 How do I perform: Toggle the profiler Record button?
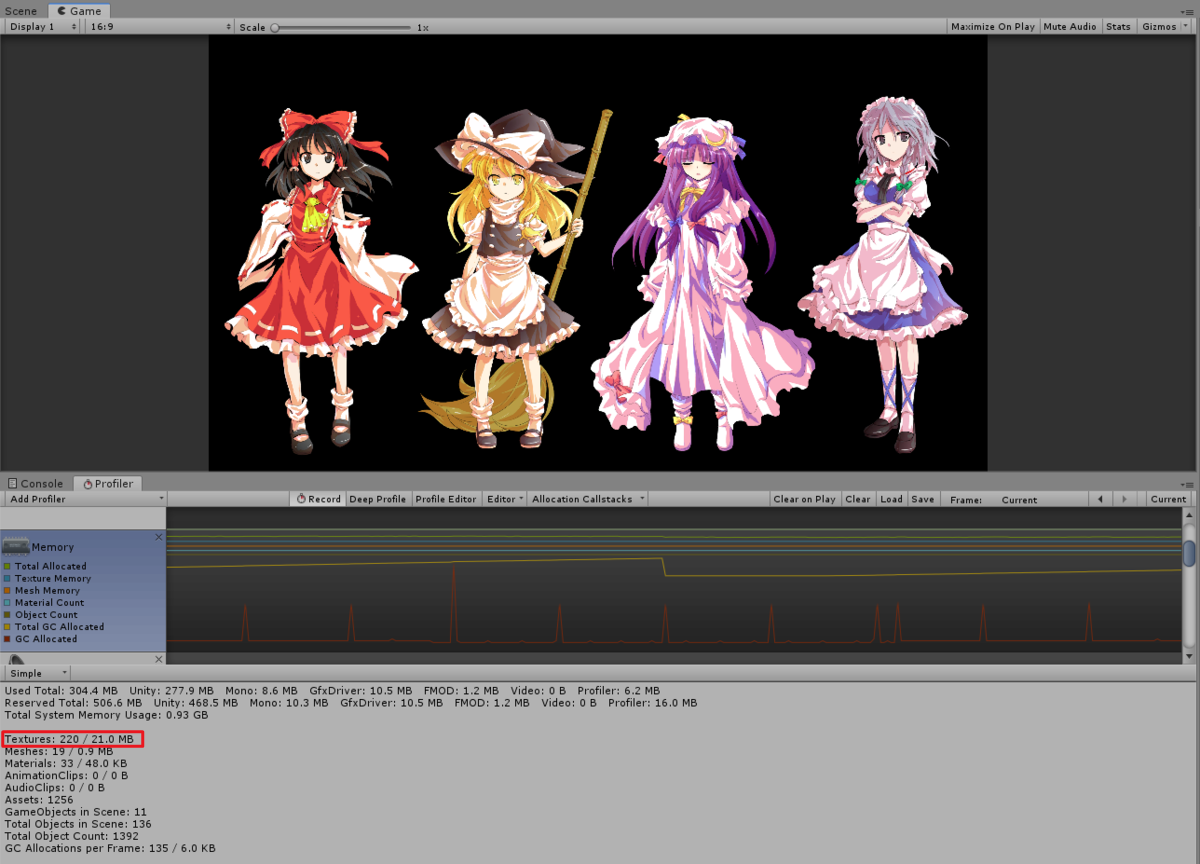[318, 499]
